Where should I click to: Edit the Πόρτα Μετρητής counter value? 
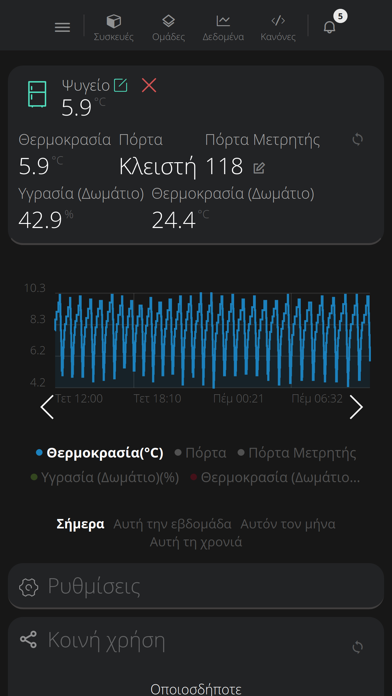coord(259,168)
